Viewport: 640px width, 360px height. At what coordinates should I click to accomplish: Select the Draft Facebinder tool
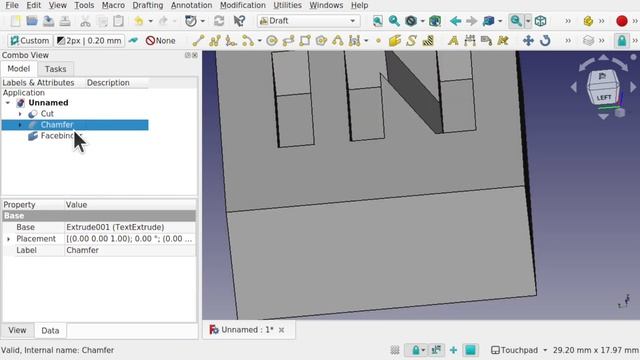395,40
